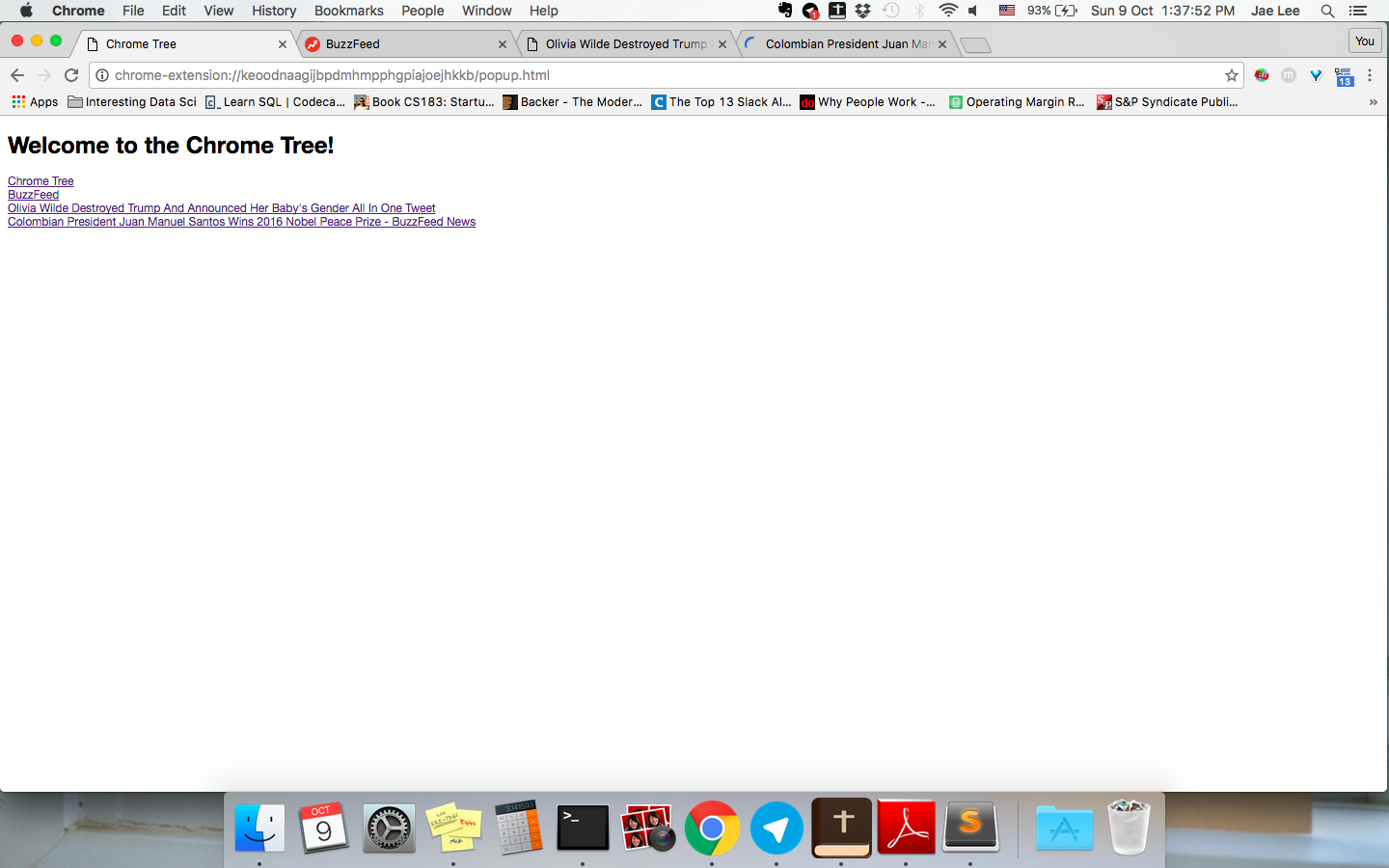Viewport: 1389px width, 868px height.
Task: Open the Book CS183 Startup bookmark
Action: pos(424,102)
